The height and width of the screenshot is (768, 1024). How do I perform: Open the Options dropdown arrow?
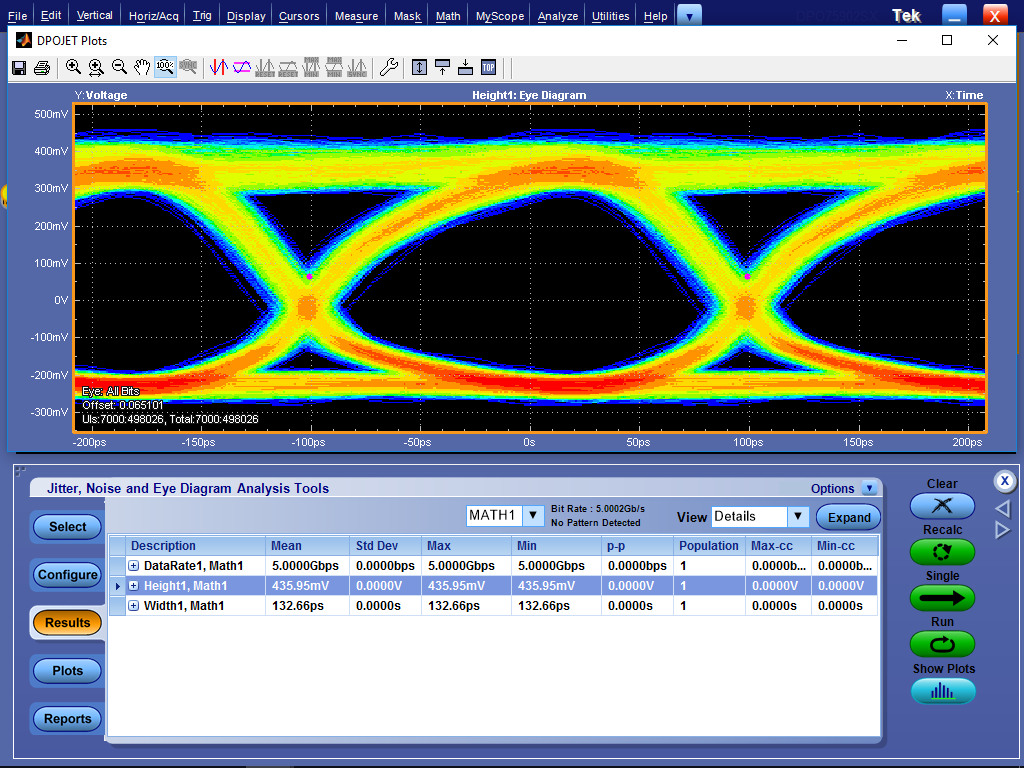[x=869, y=488]
